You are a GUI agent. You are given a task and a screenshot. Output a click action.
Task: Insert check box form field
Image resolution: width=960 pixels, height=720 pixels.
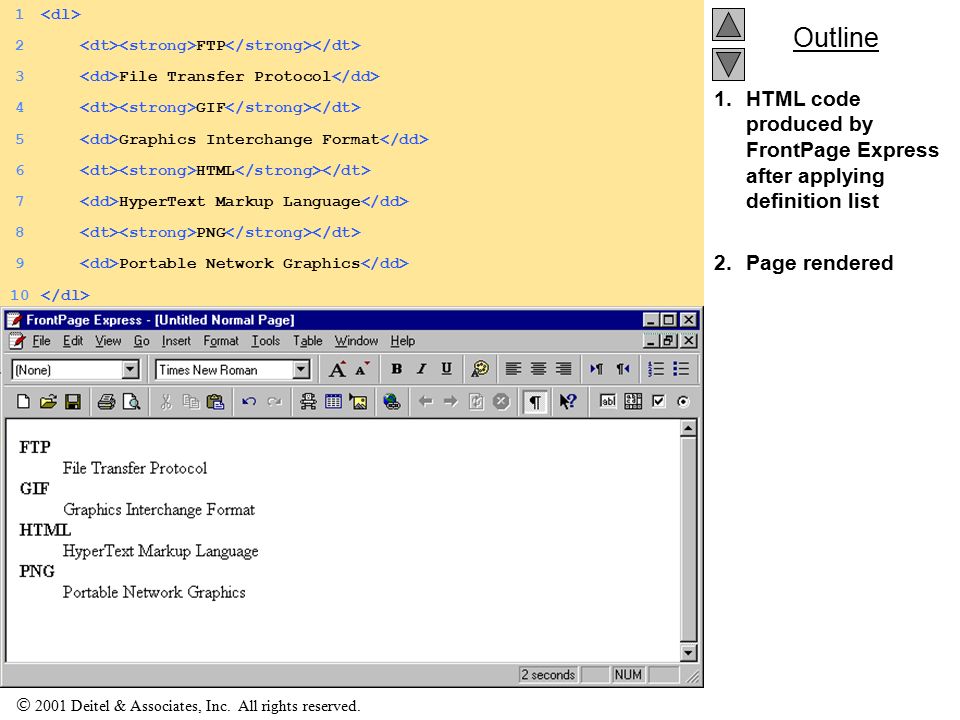click(x=658, y=402)
